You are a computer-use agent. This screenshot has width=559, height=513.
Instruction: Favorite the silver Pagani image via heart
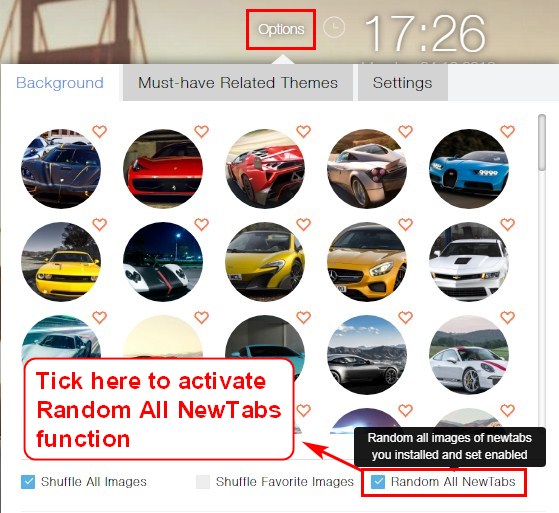click(x=405, y=132)
